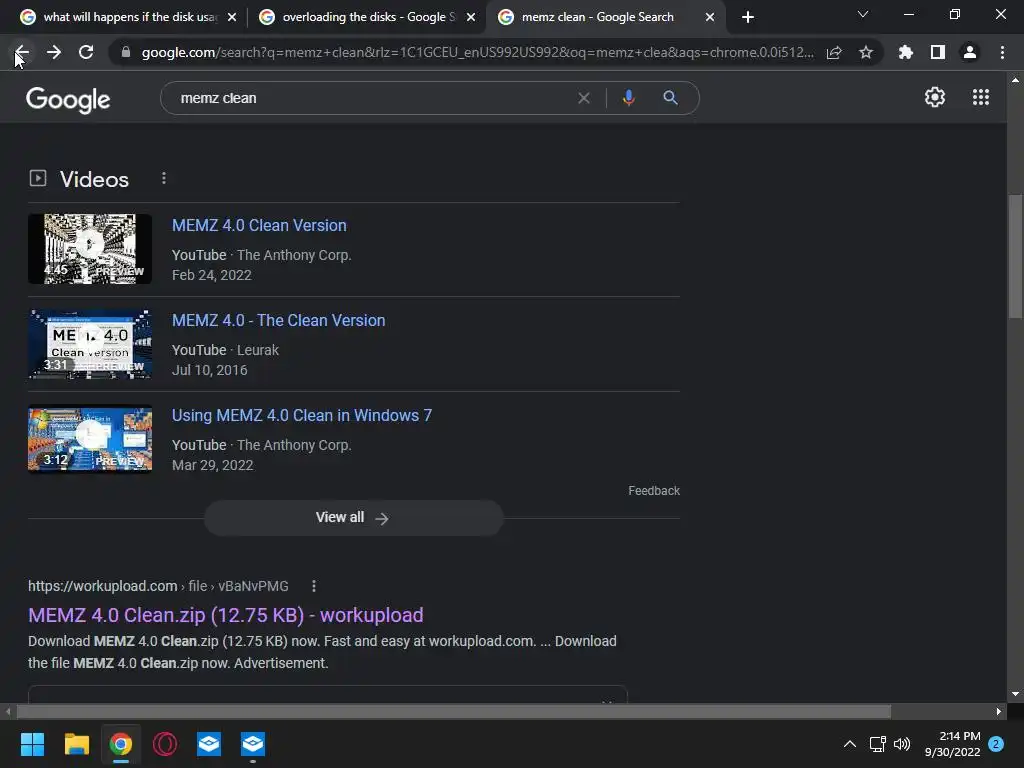Click the 'Videos' section heading

95,180
